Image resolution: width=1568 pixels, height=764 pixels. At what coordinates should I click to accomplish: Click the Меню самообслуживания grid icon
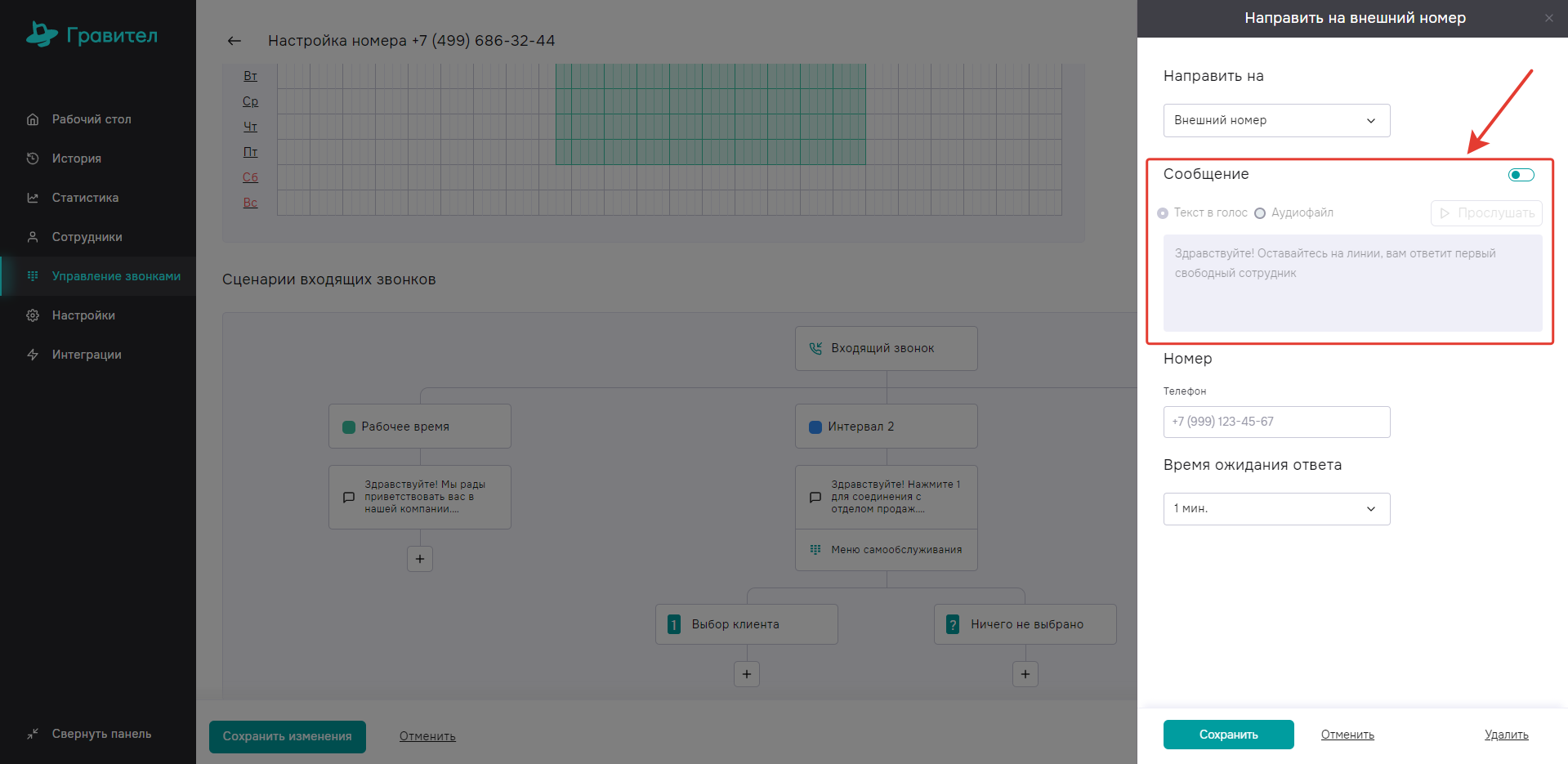[815, 550]
